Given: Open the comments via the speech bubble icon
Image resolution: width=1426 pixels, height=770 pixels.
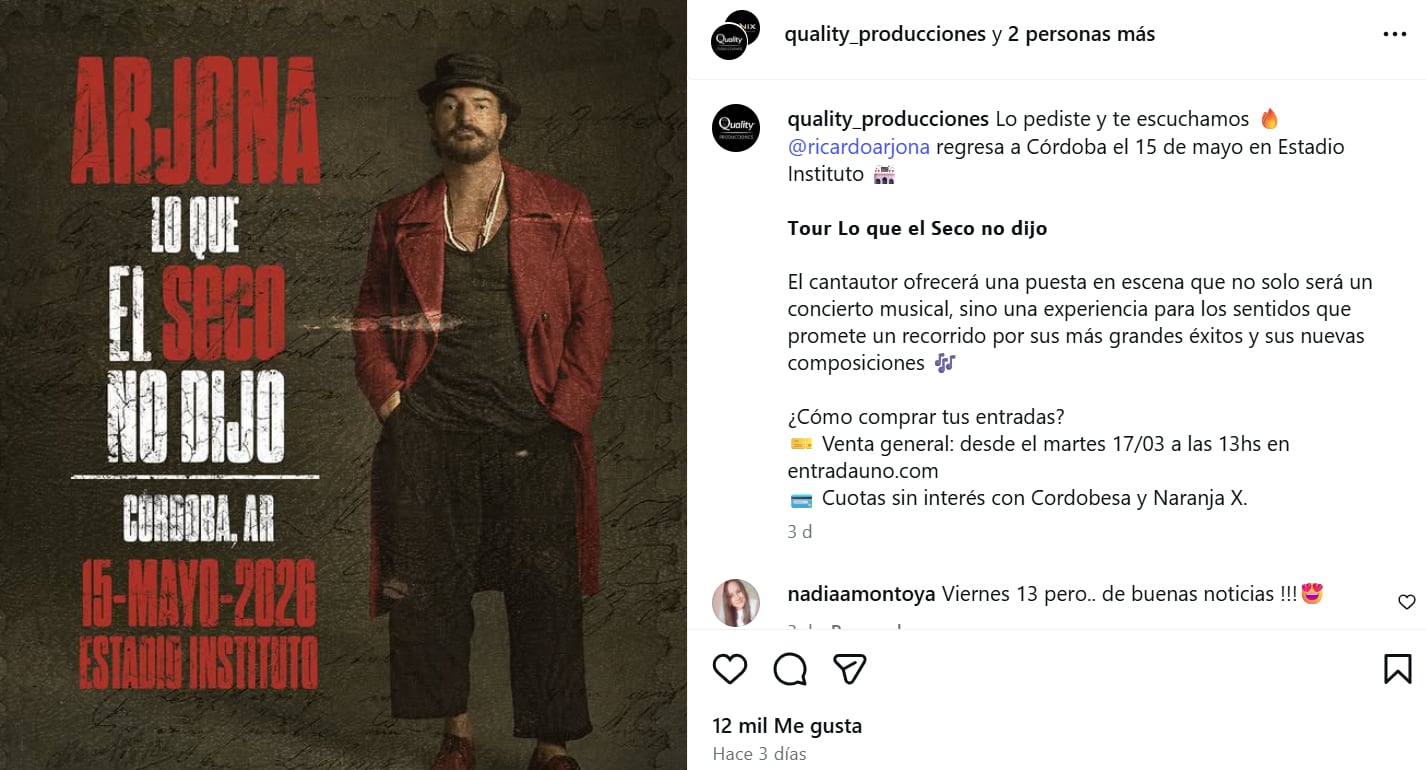Looking at the screenshot, I should point(789,669).
